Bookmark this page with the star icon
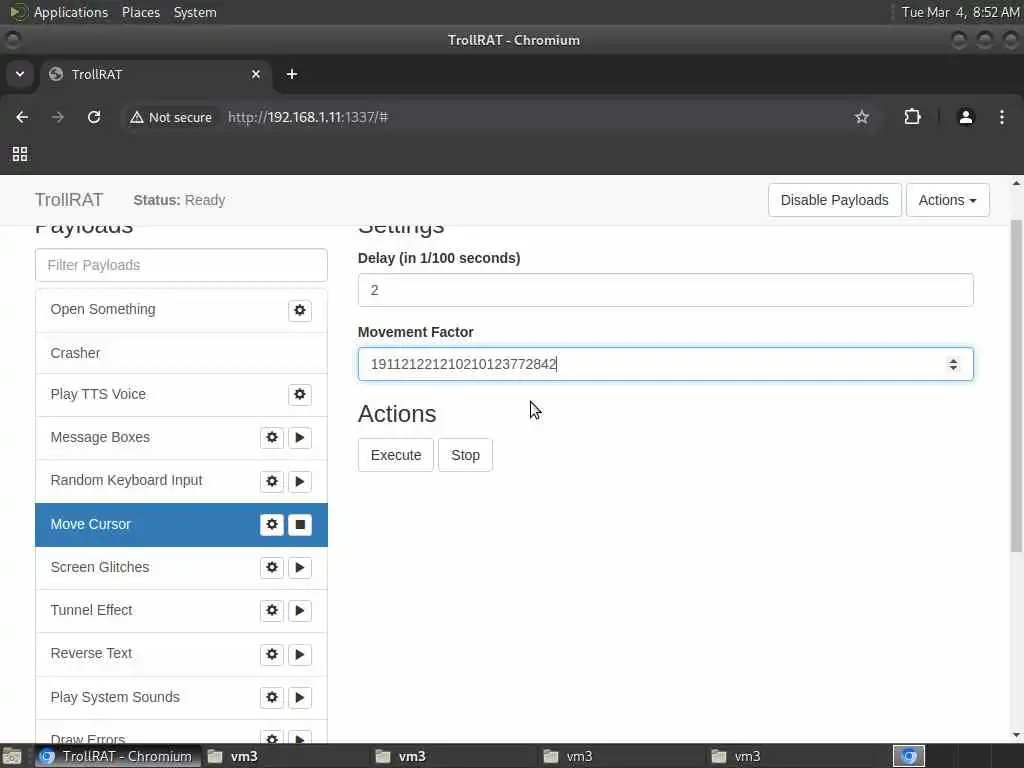 point(862,117)
